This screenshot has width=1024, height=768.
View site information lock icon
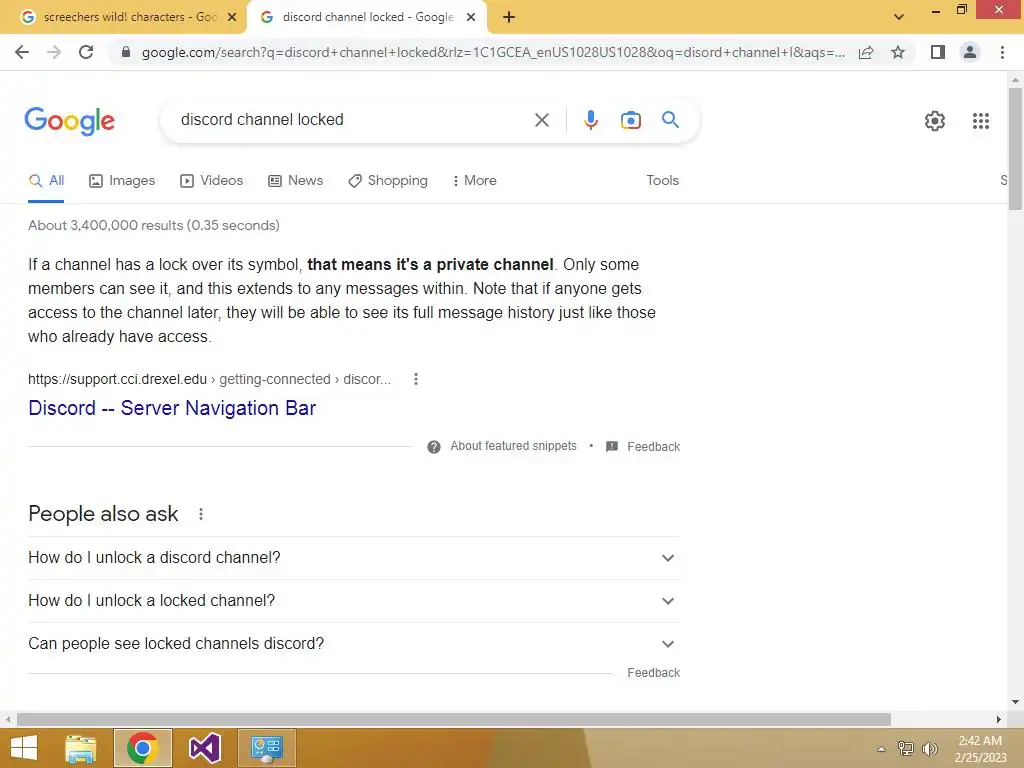[x=126, y=52]
